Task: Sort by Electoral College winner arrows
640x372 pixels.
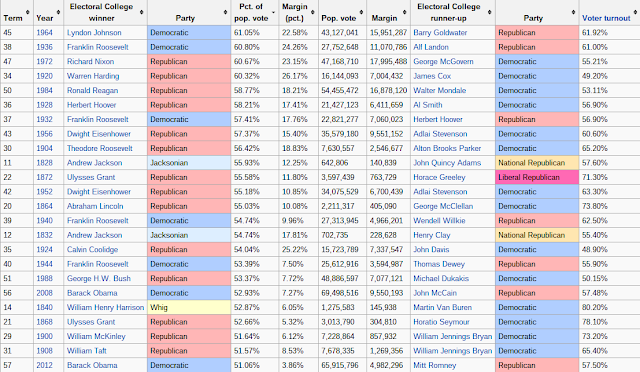Action: (x=141, y=12)
